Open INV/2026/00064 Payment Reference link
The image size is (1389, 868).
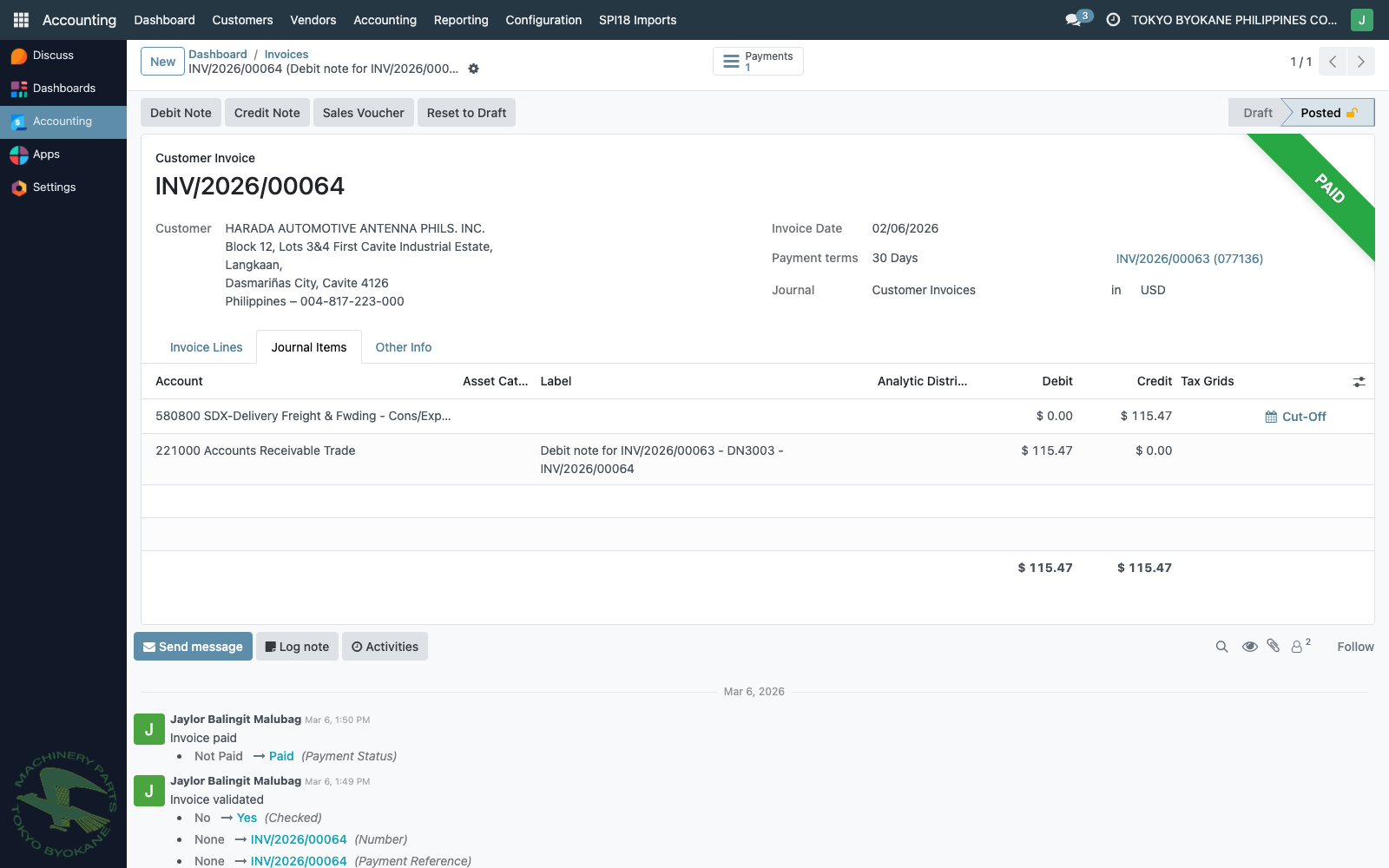[299, 861]
